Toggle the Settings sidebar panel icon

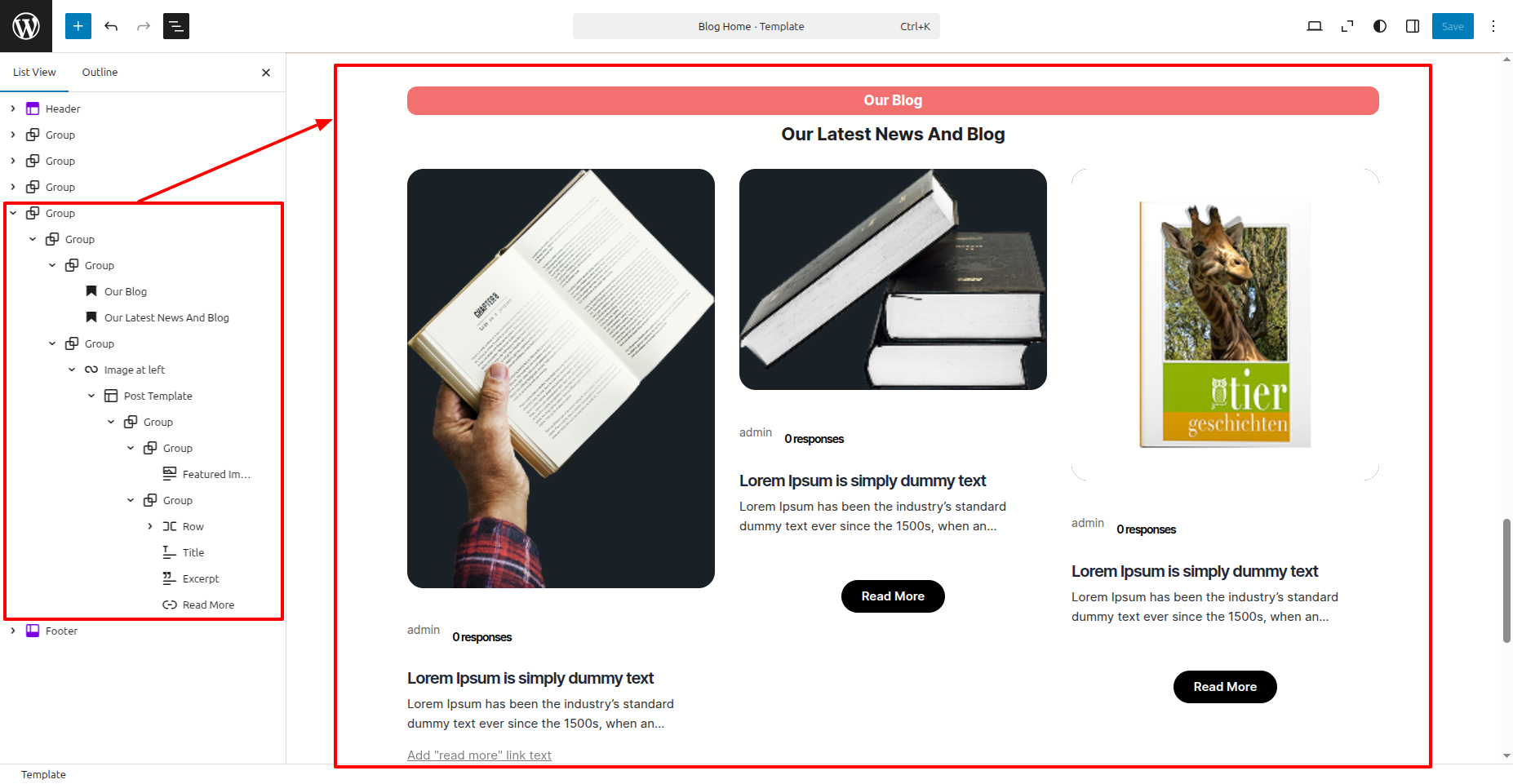pos(1413,26)
